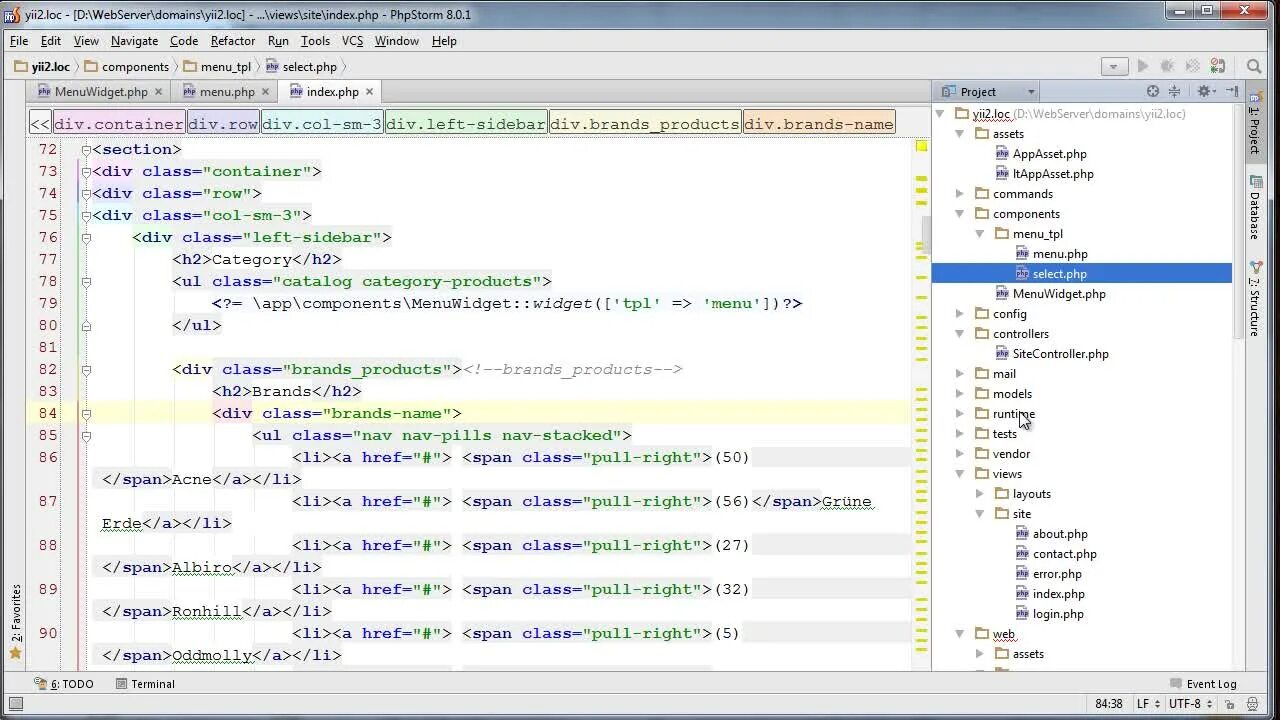Click div.left-sidebar breadcrumb

pos(466,124)
